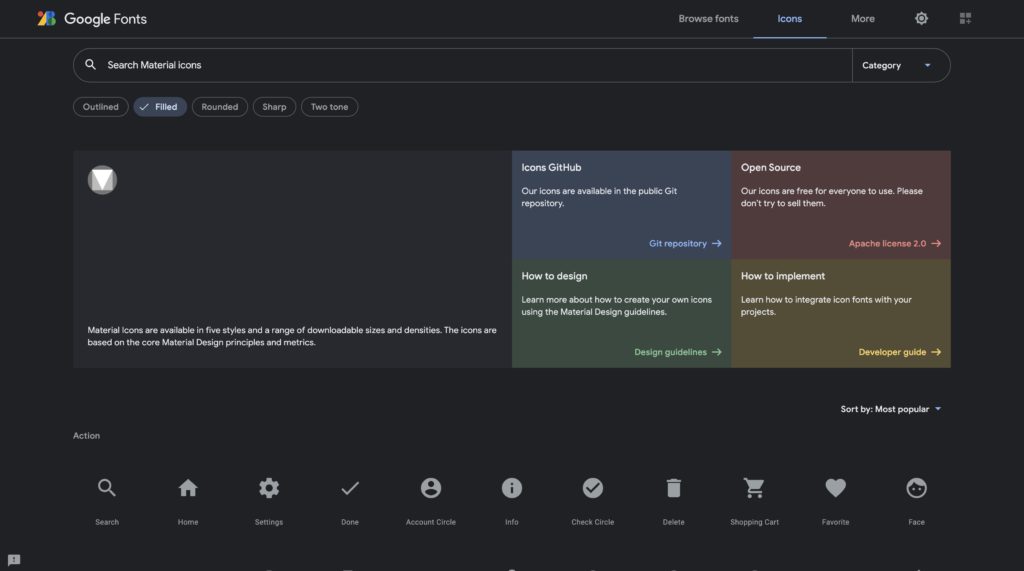Image resolution: width=1024 pixels, height=571 pixels.
Task: Focus the Search Material icons field
Action: click(462, 65)
